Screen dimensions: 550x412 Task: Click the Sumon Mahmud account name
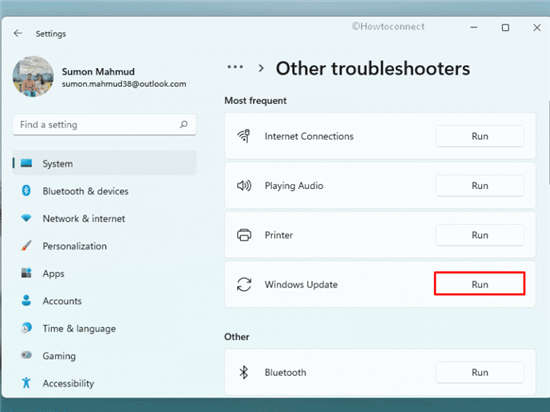(x=98, y=72)
